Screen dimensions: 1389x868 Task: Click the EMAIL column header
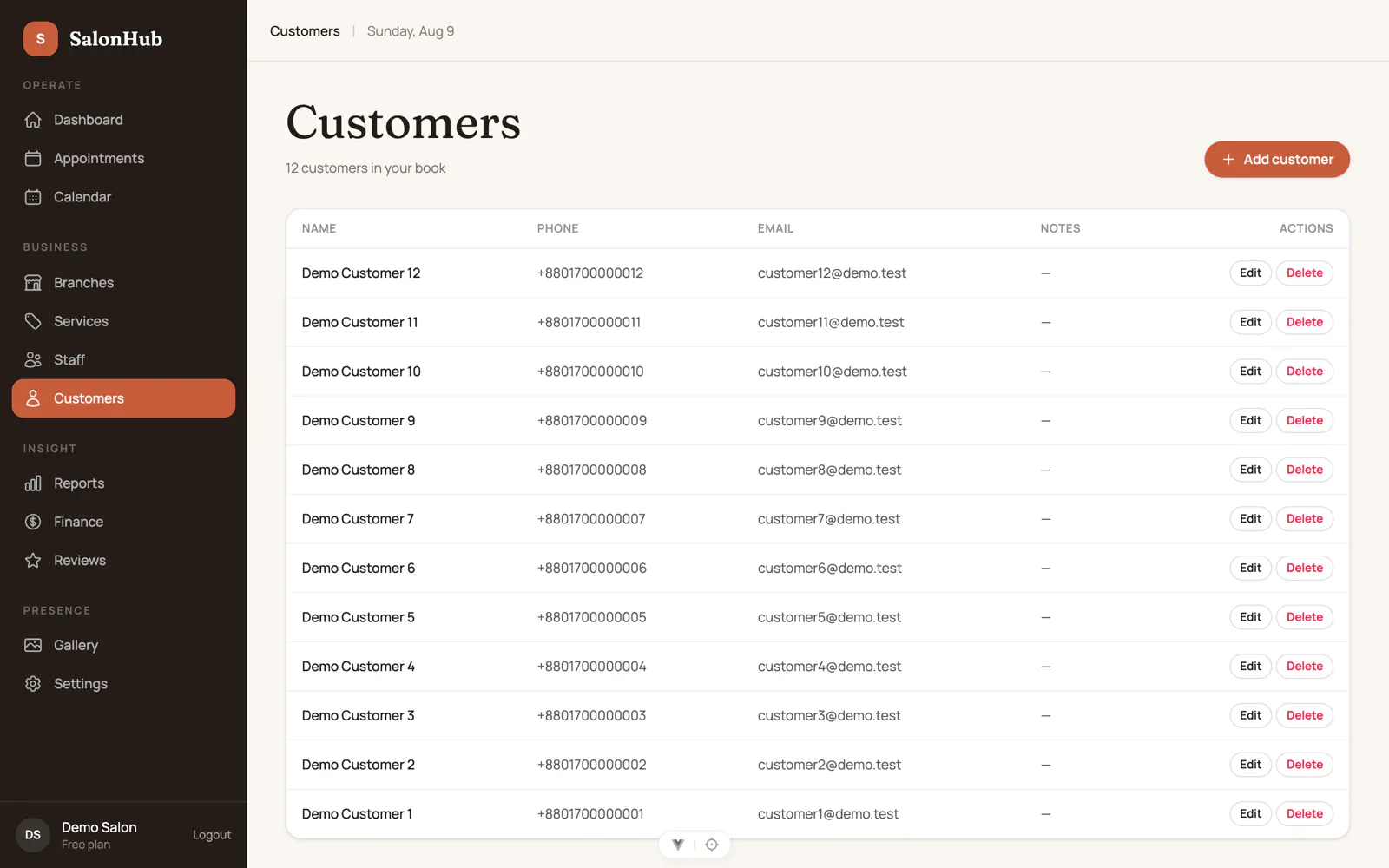click(775, 228)
